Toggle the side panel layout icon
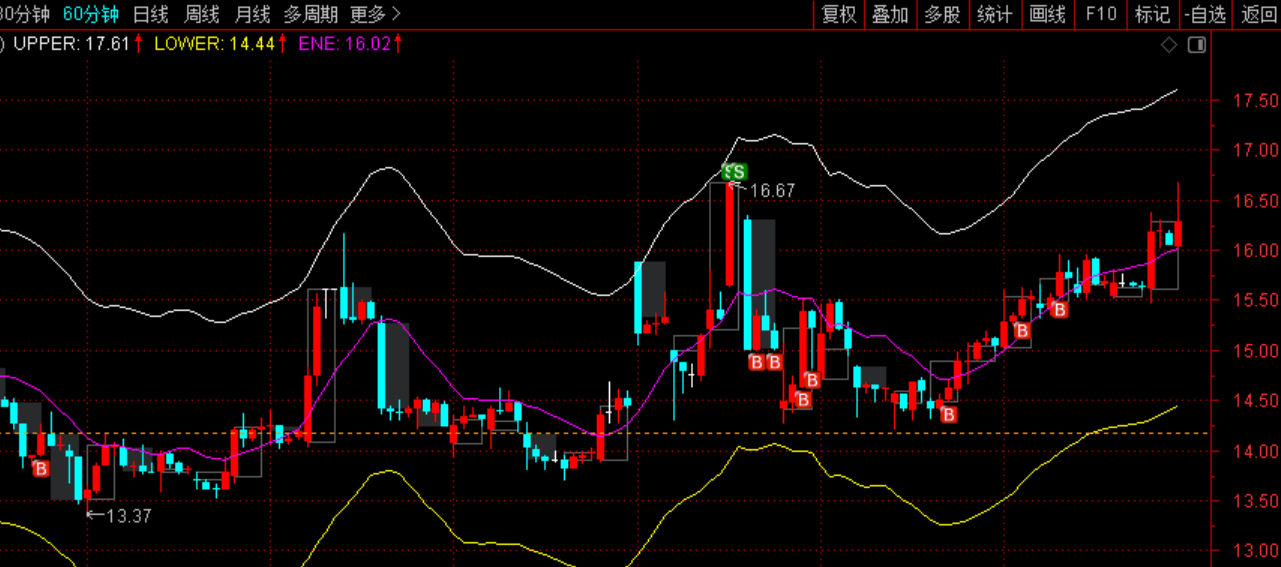 click(1196, 45)
